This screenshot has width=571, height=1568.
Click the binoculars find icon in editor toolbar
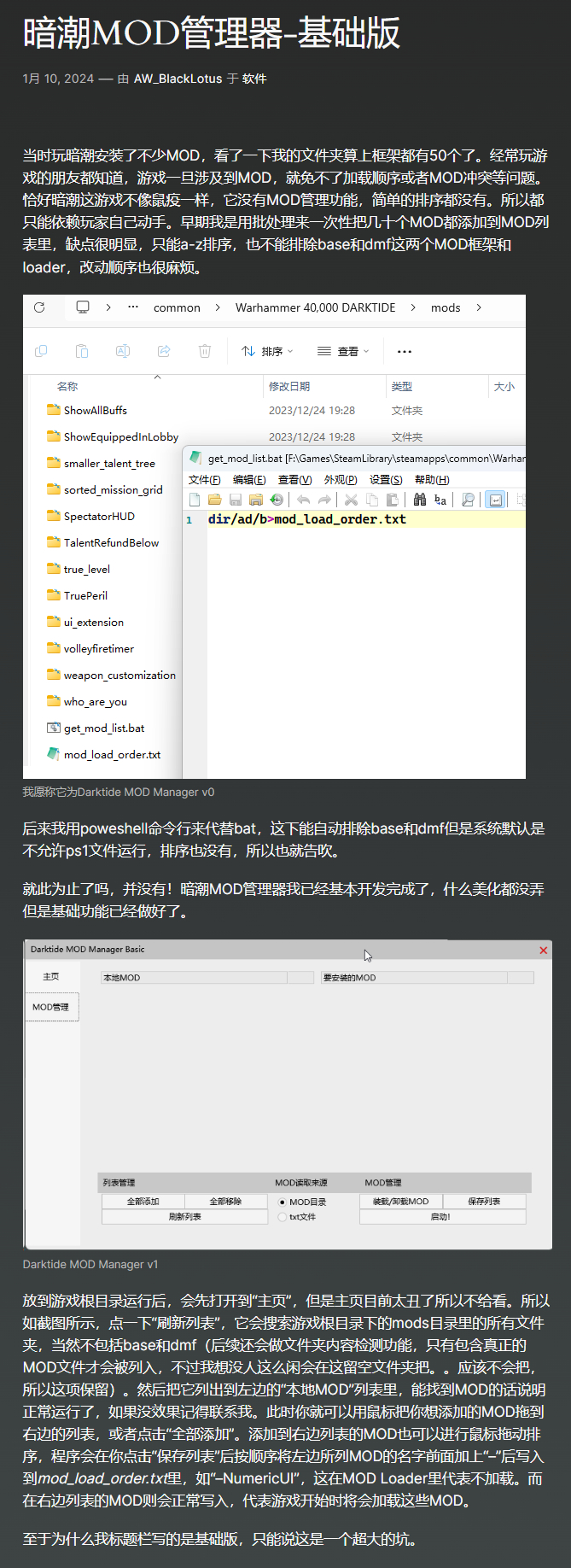(419, 500)
